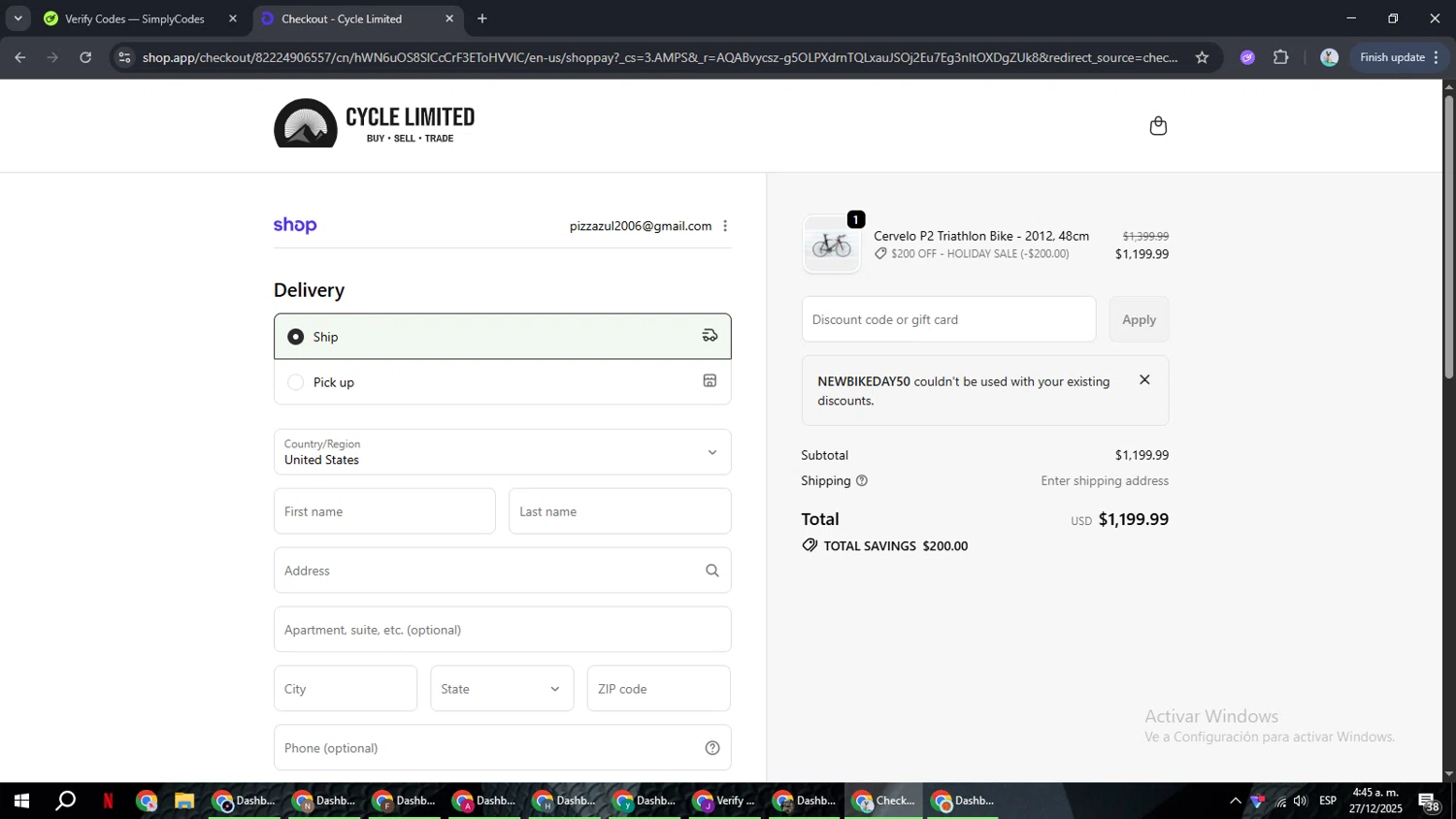
Task: Bookmark this page with the star icon
Action: tap(1202, 57)
